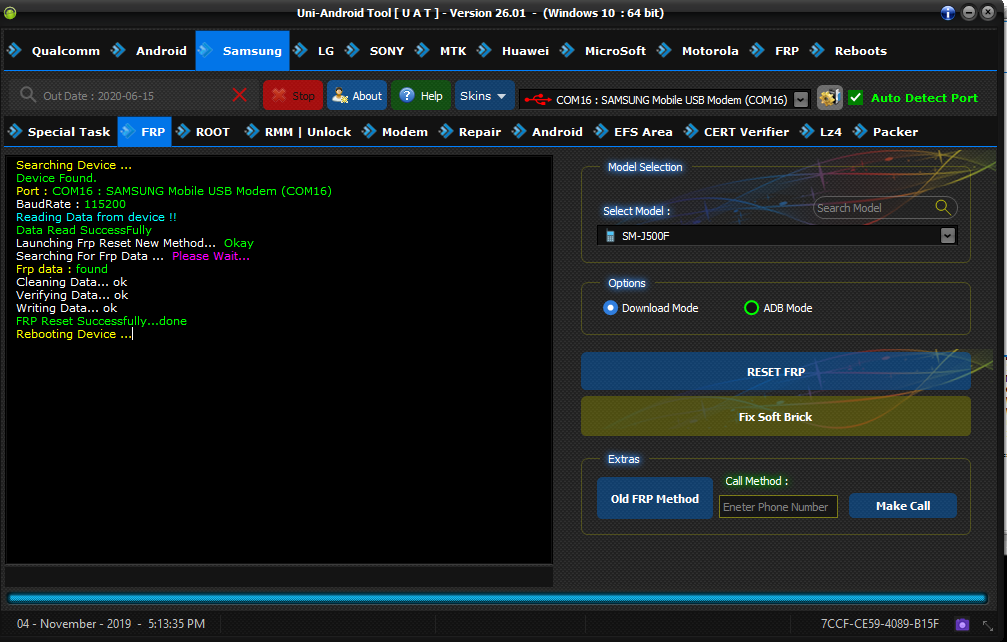Click the Make Call button
Image resolution: width=1007 pixels, height=642 pixels.
pyautogui.click(x=903, y=506)
